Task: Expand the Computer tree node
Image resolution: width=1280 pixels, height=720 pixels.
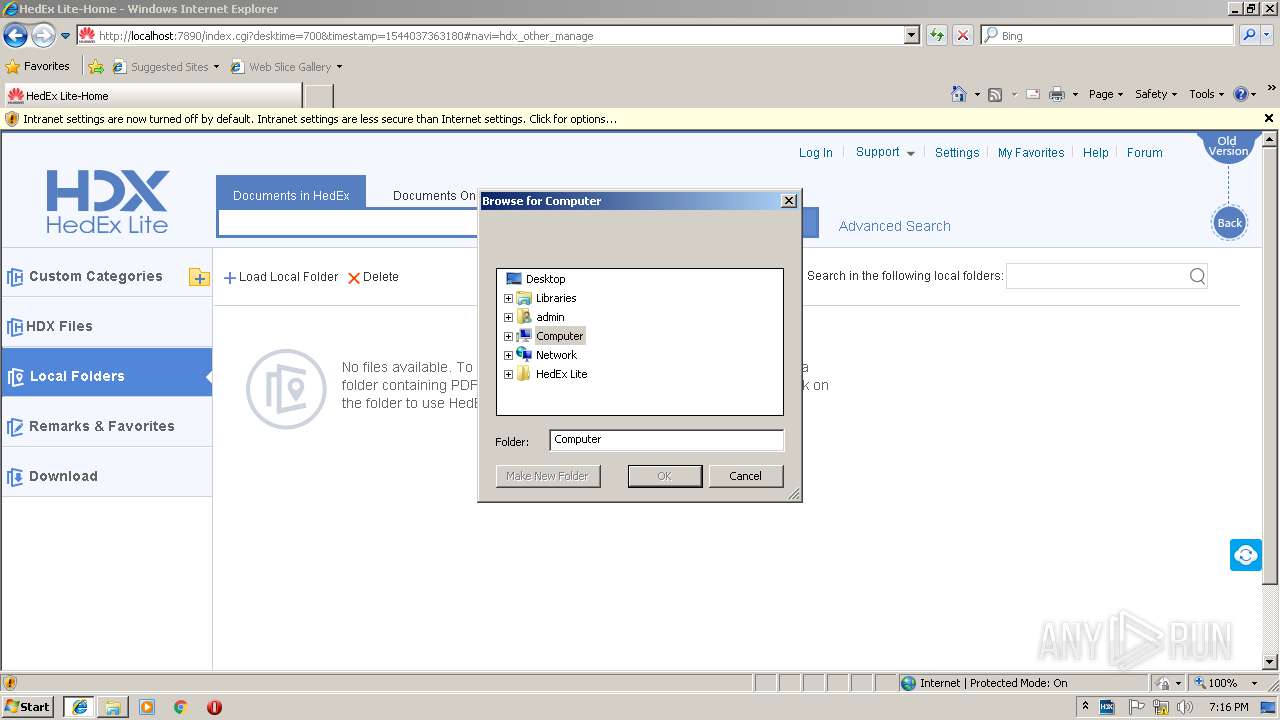Action: (x=508, y=336)
